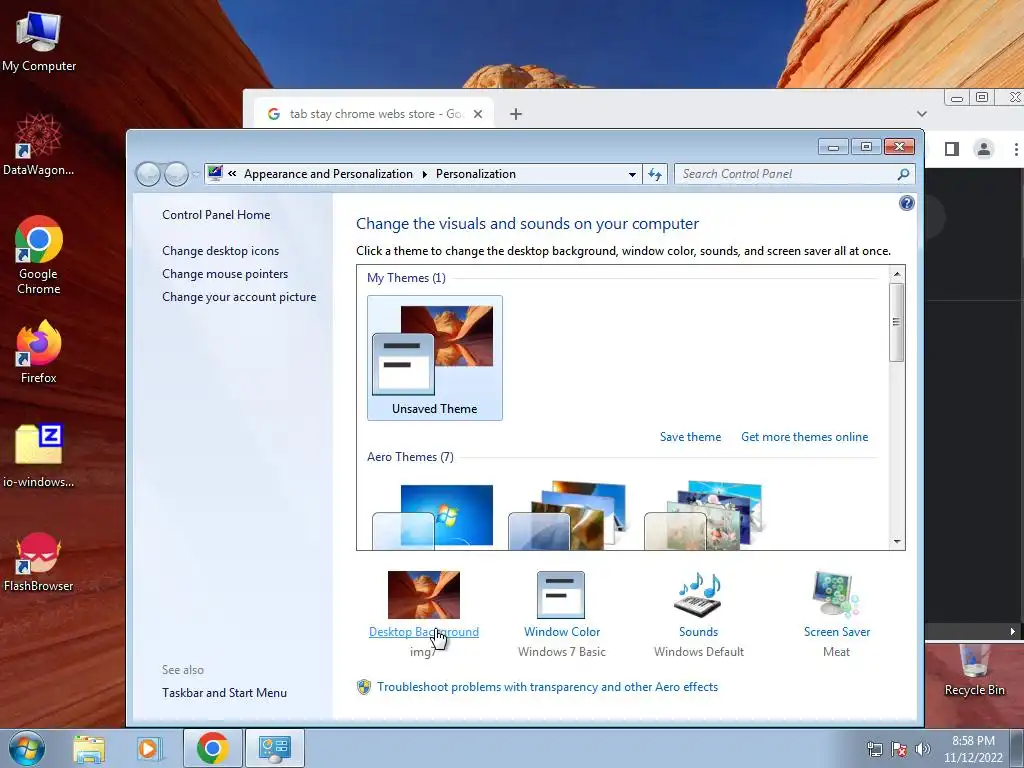Select the Unsaved Theme thumbnail
Image resolution: width=1024 pixels, height=768 pixels.
[x=434, y=358]
